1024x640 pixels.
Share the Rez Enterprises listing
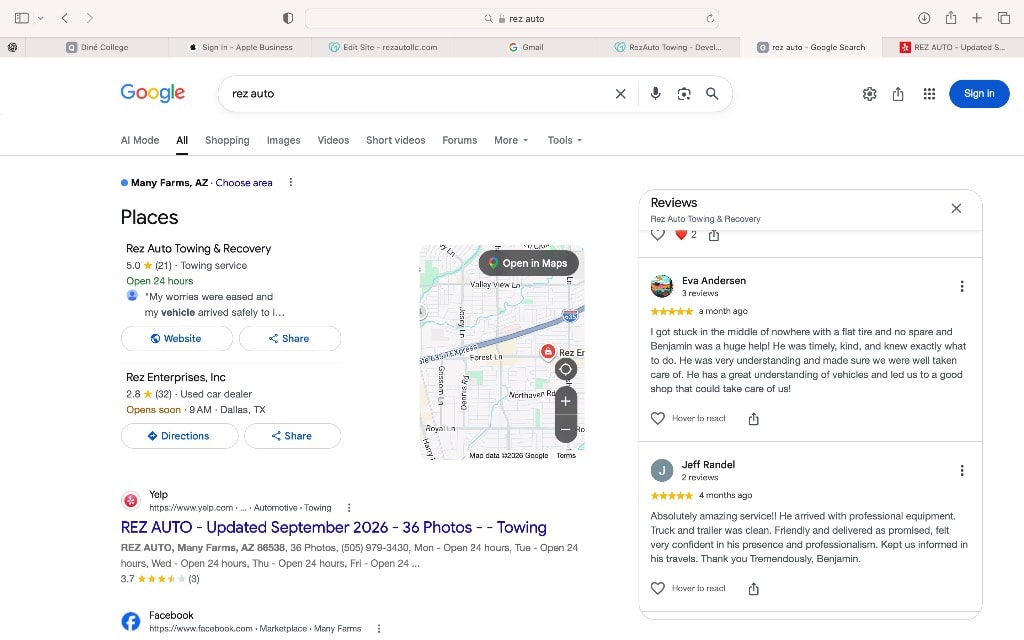[x=292, y=436]
